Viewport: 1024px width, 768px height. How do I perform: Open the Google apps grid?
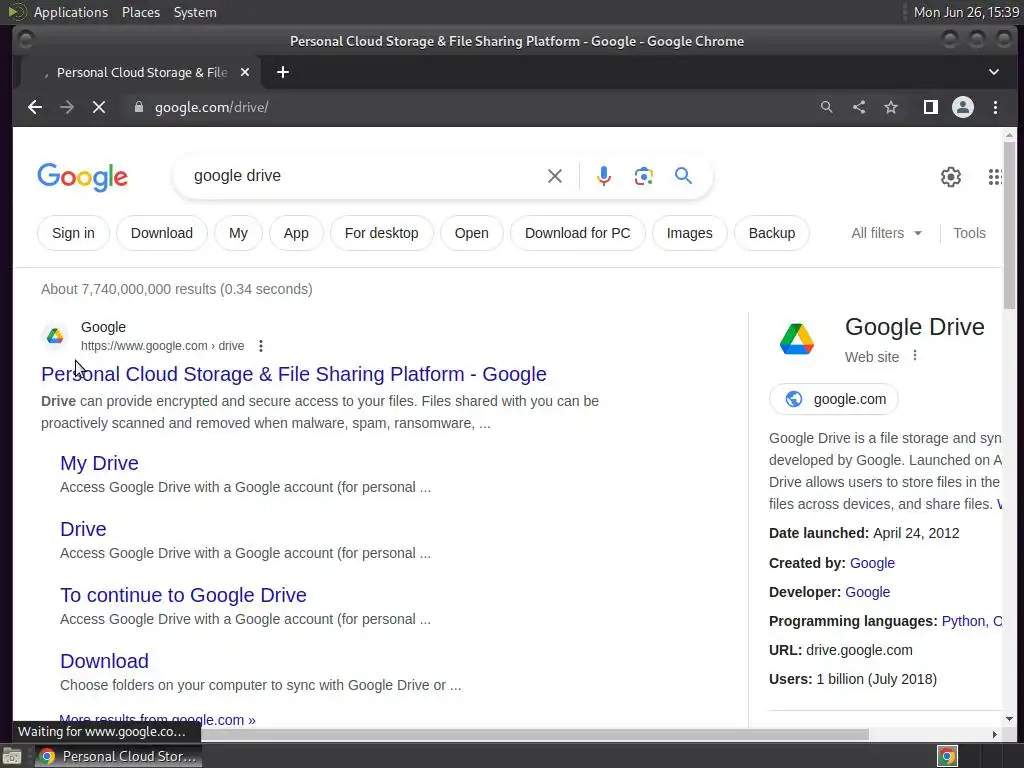(x=995, y=176)
